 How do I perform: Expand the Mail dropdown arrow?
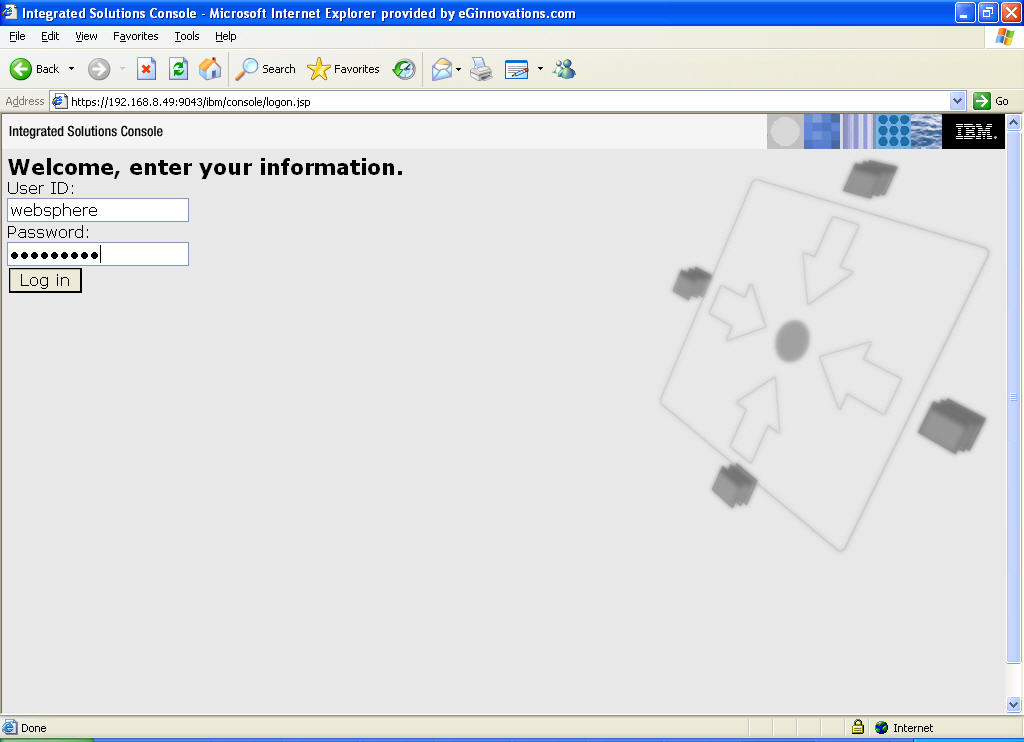pos(458,69)
